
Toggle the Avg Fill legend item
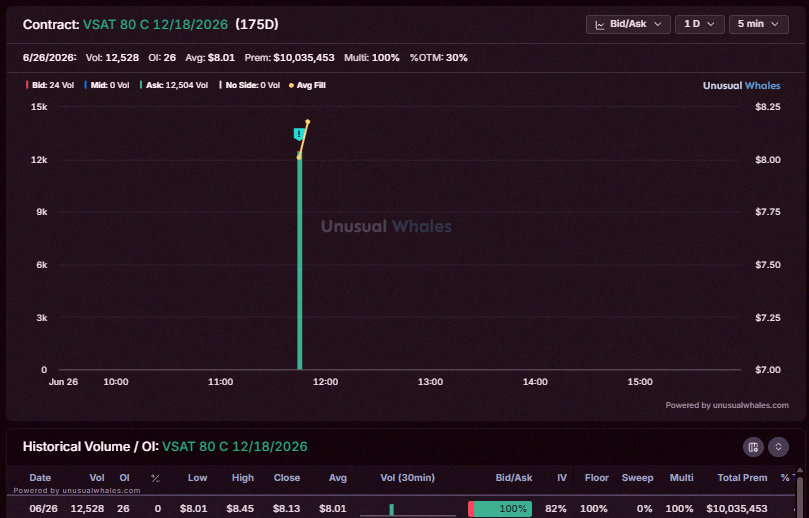tap(307, 85)
